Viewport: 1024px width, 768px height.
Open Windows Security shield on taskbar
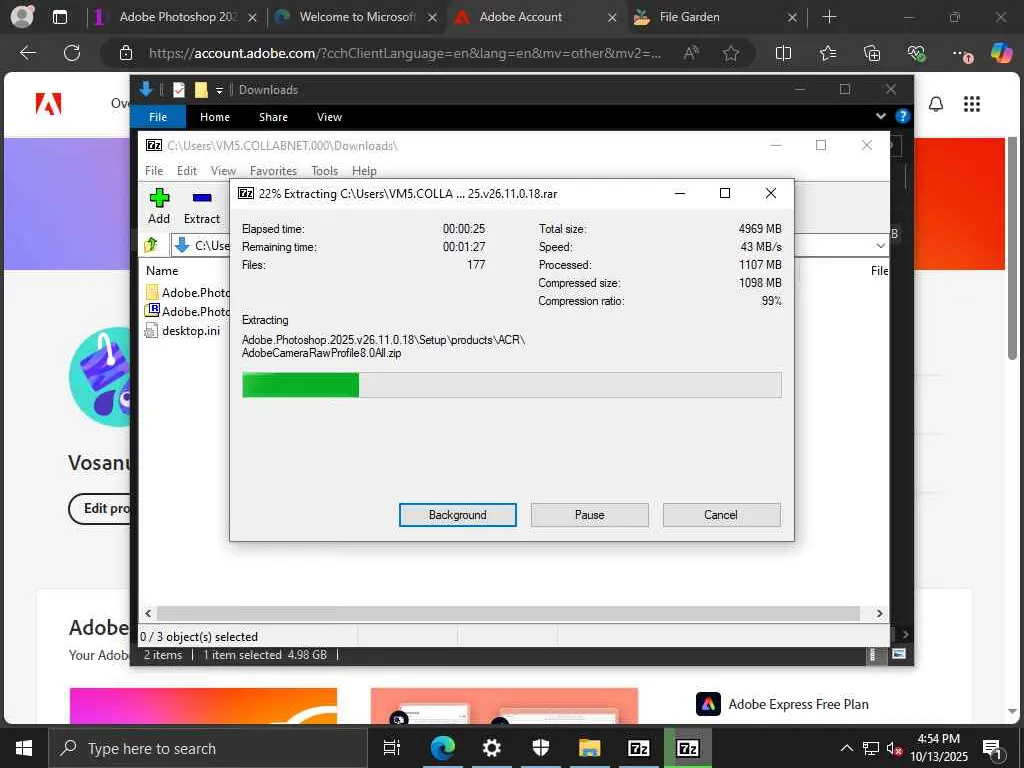pyautogui.click(x=540, y=748)
